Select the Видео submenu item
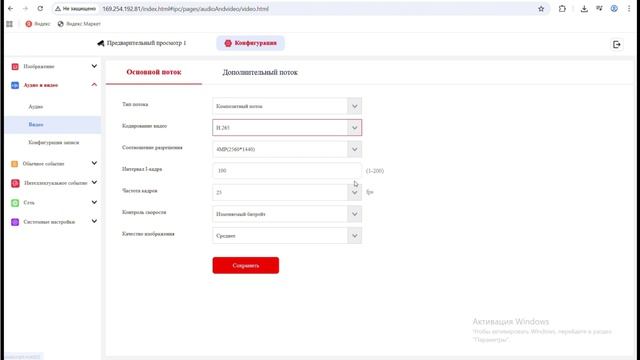The width and height of the screenshot is (640, 360). (x=53, y=124)
